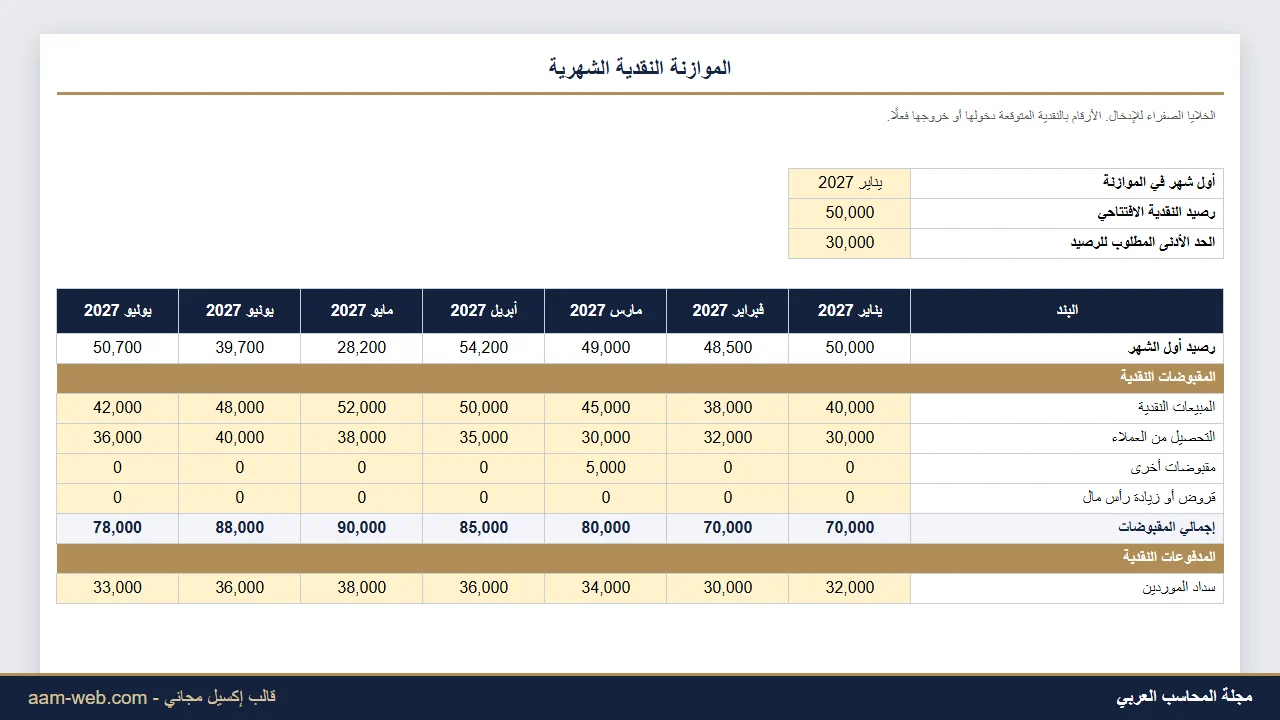Viewport: 1280px width, 720px height.
Task: Click the row label سداد الموردين
Action: (1179, 588)
